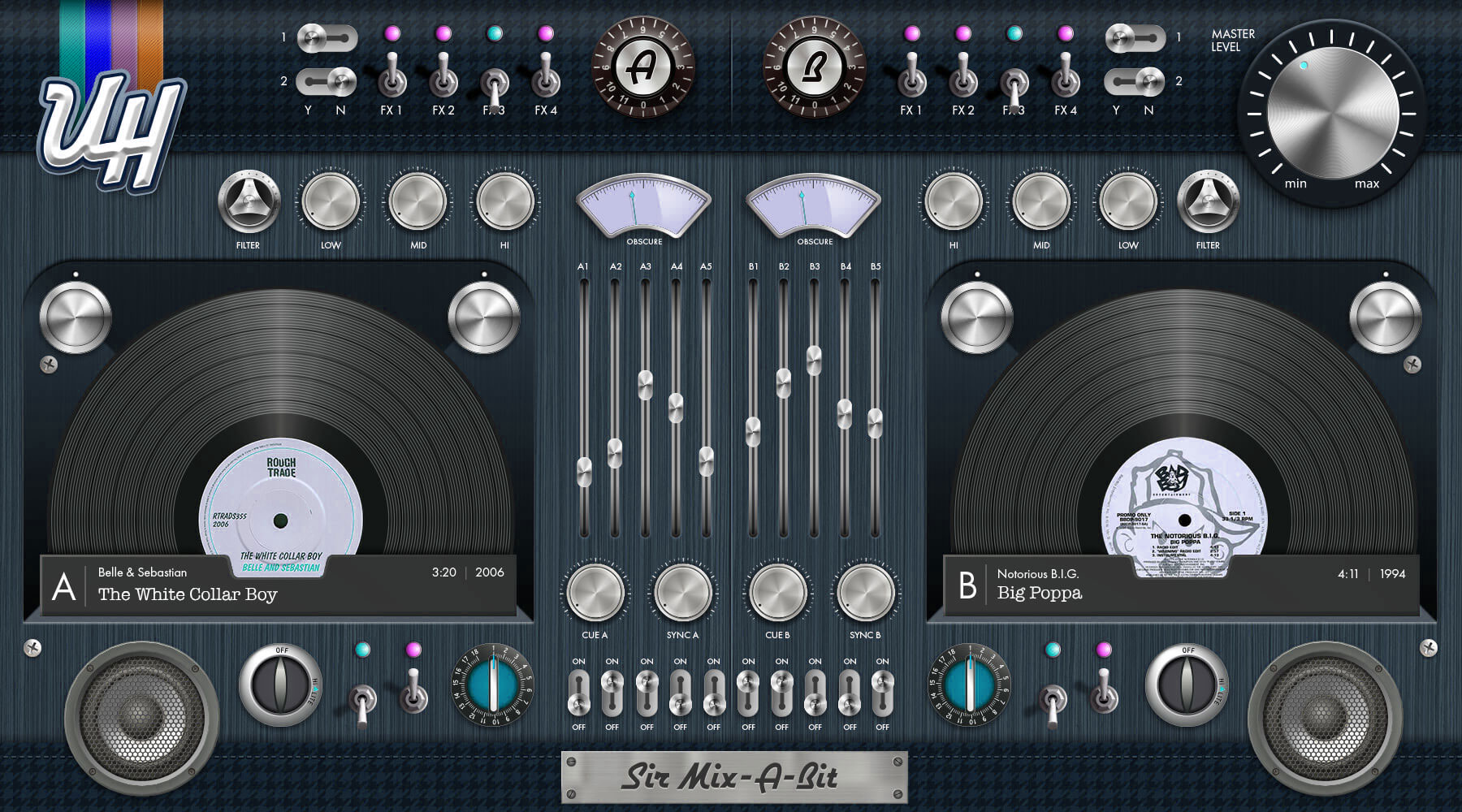
Task: Click the left OFF/HI/LITE rotary selector
Action: click(x=281, y=685)
